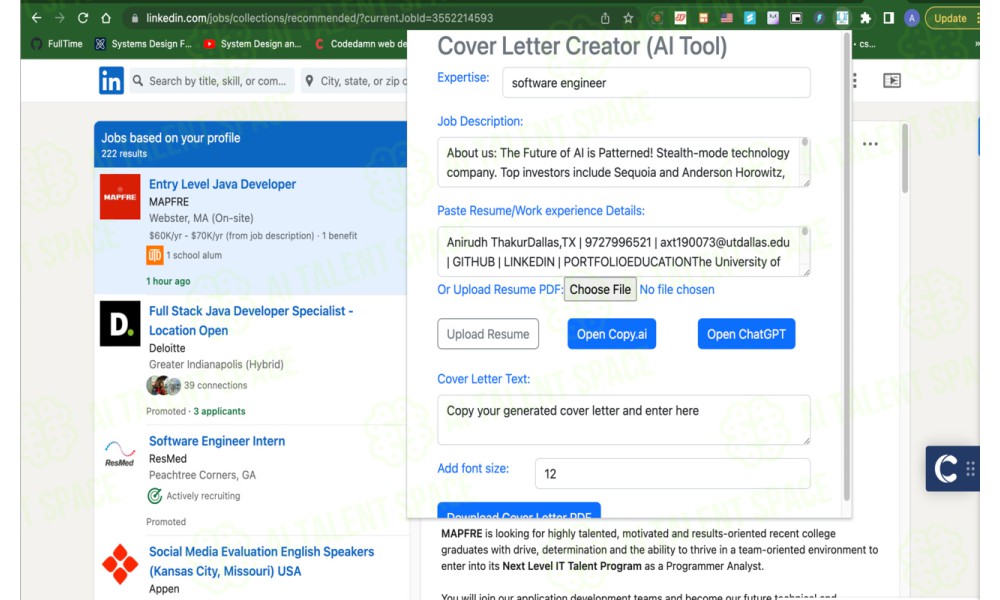Open the Full Stack Java Developer Specialist job
Image resolution: width=1000 pixels, height=600 pixels.
click(x=251, y=321)
